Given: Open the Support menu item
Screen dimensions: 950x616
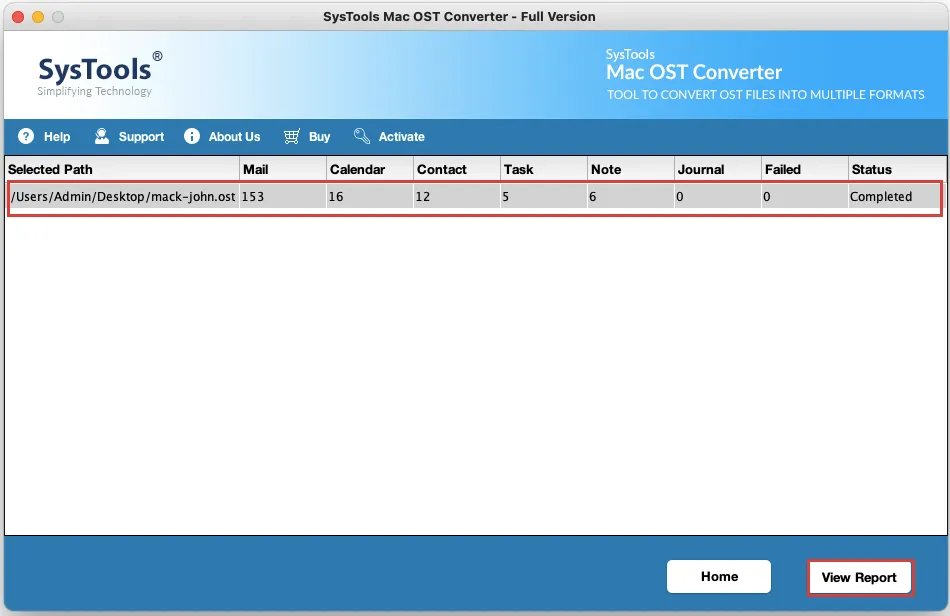Looking at the screenshot, I should pyautogui.click(x=141, y=137).
